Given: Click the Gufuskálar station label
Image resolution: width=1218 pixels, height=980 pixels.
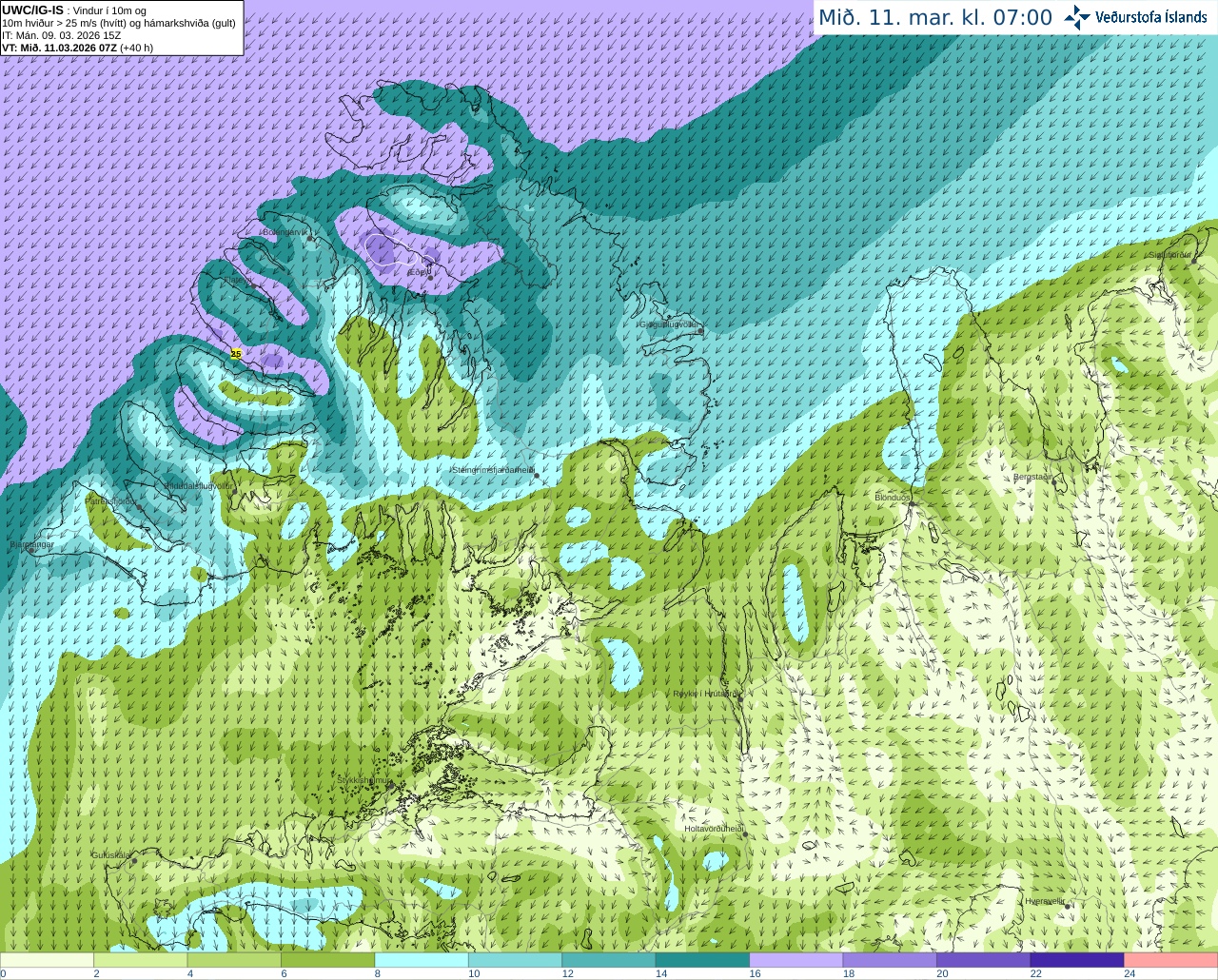Looking at the screenshot, I should [x=111, y=855].
